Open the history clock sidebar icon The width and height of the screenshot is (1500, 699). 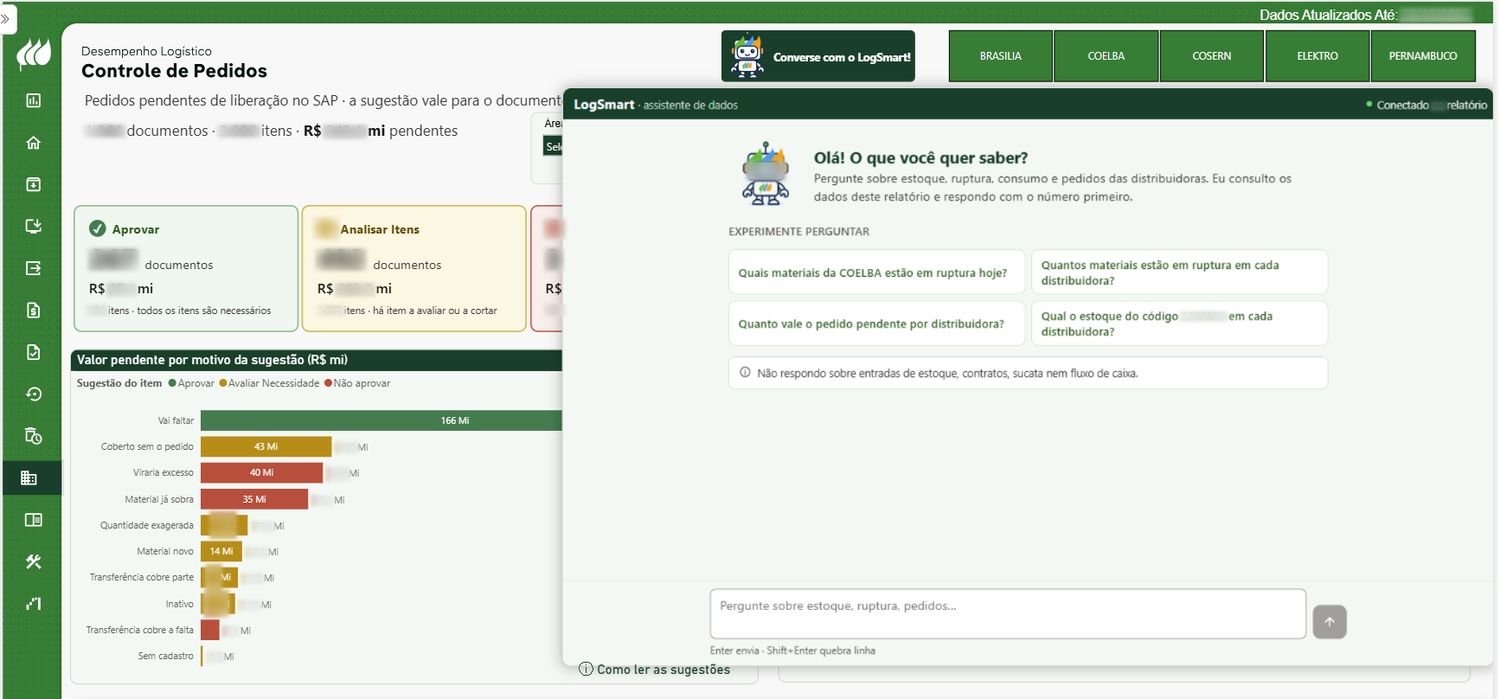[x=33, y=394]
